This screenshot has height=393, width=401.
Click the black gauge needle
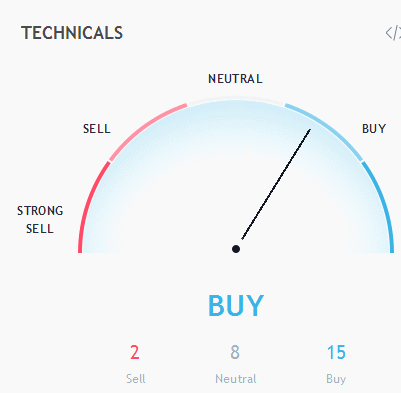[x=276, y=184]
